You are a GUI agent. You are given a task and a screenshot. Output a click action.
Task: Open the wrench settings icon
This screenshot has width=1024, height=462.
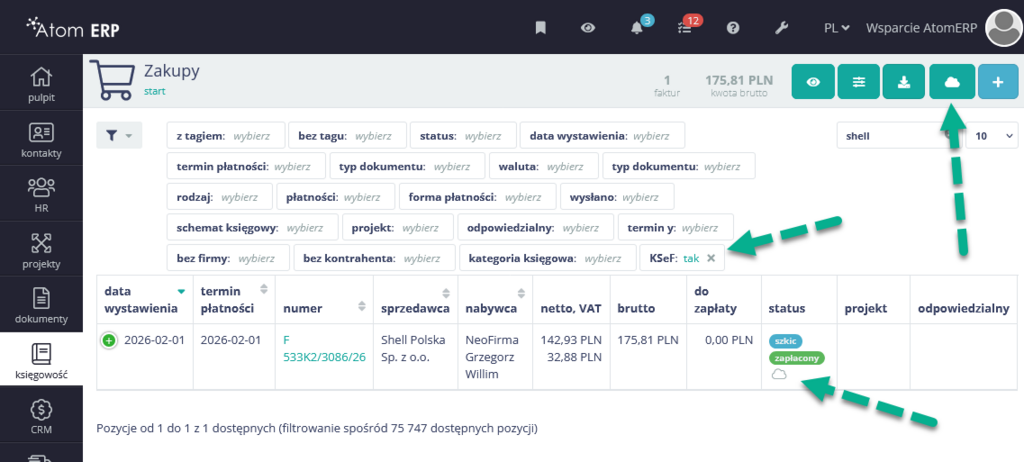pos(783,28)
